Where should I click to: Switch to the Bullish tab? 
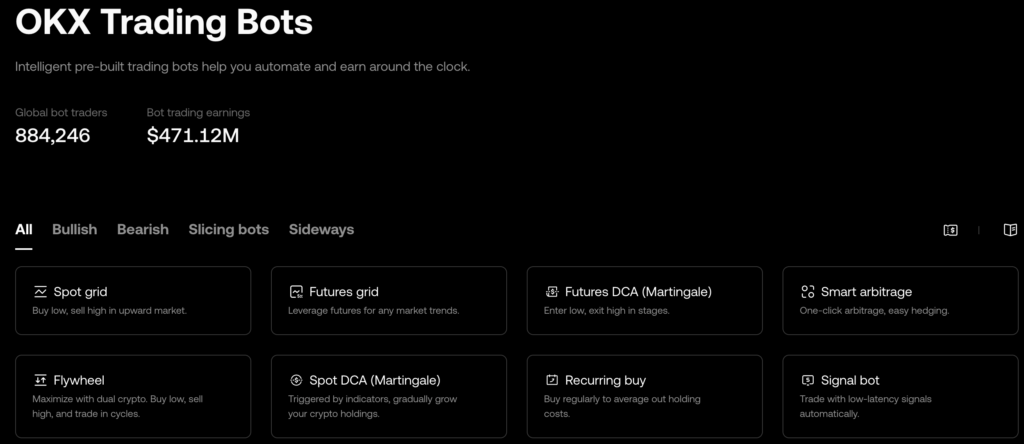click(x=74, y=230)
